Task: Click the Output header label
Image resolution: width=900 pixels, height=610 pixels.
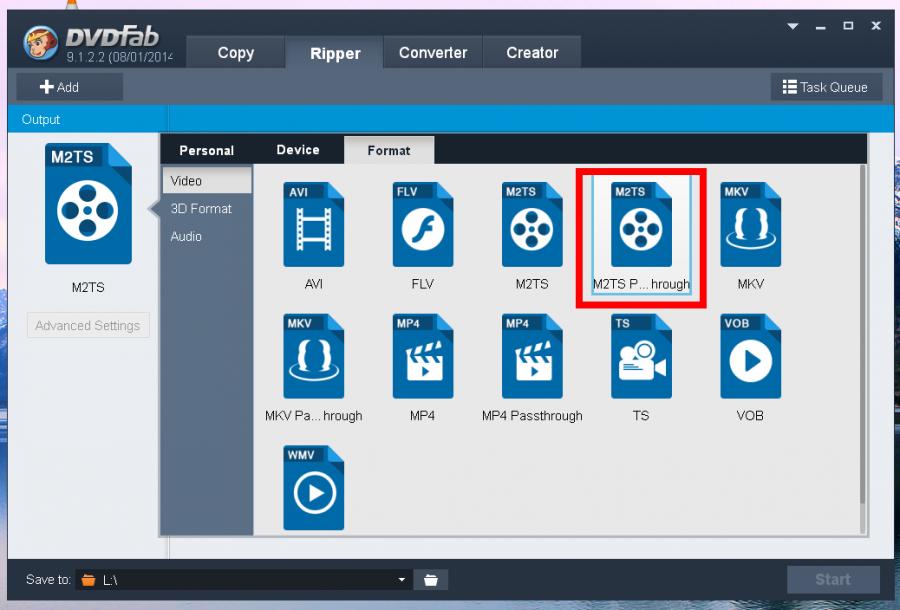Action: (41, 119)
